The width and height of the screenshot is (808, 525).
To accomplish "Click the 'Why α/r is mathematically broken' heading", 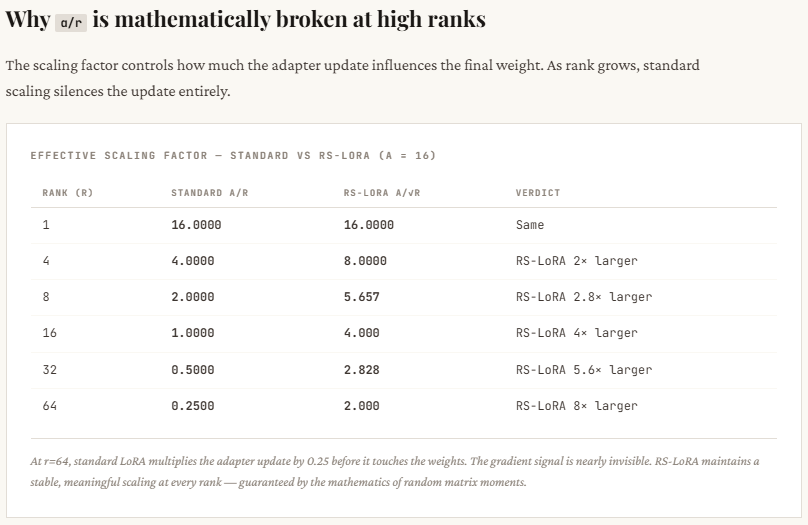I will [x=245, y=20].
